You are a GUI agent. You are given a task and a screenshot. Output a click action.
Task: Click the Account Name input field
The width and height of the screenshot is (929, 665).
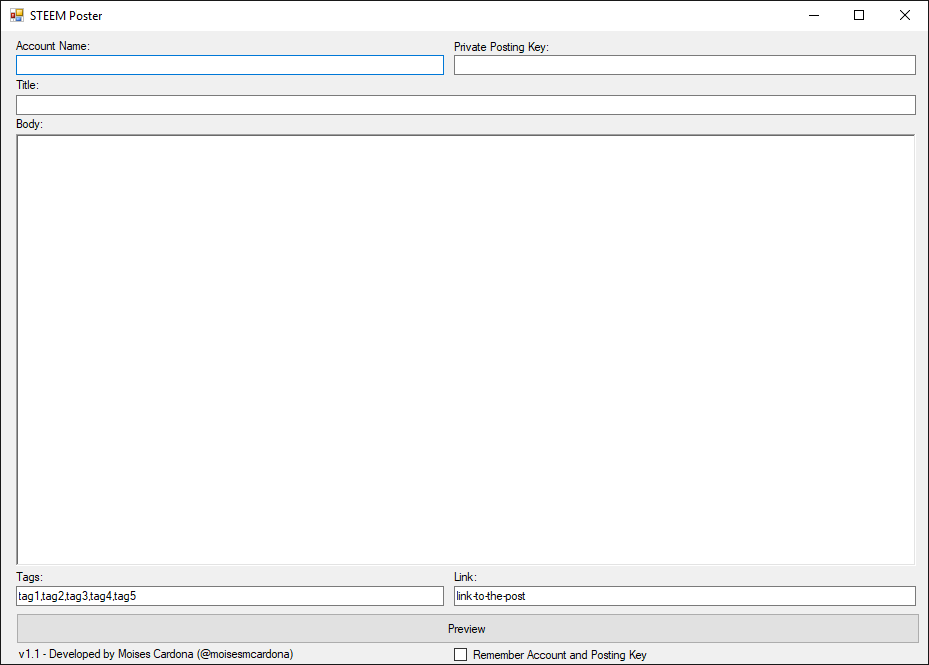pos(230,65)
